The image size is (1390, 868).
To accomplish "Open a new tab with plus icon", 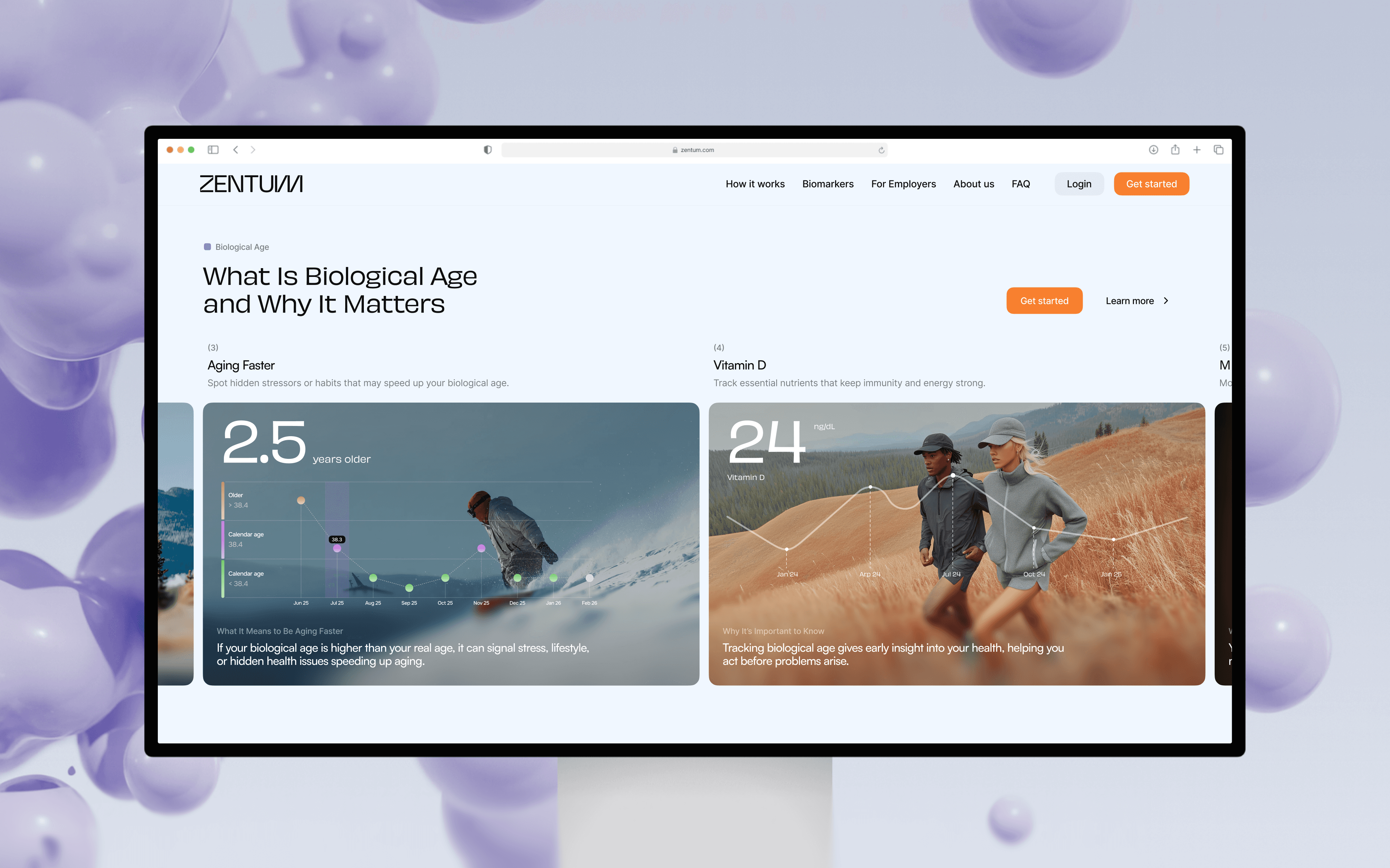I will pos(1197,150).
